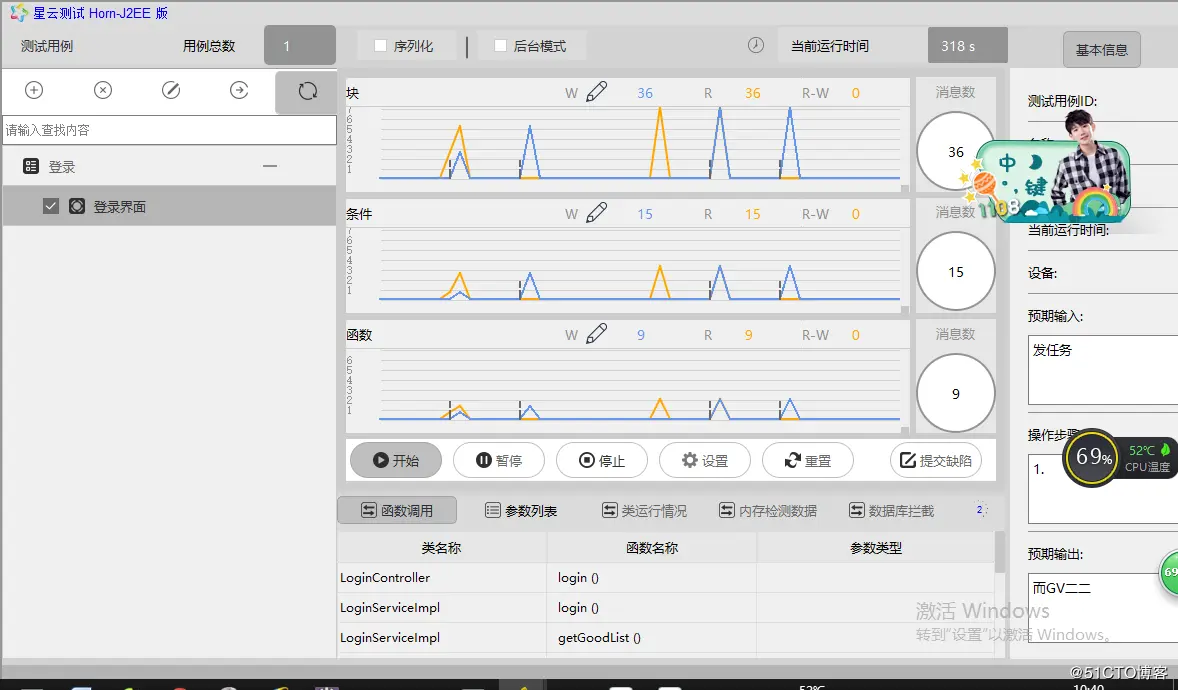This screenshot has height=690, width=1178.
Task: Collapse the 登录 group with minus icon
Action: point(270,166)
